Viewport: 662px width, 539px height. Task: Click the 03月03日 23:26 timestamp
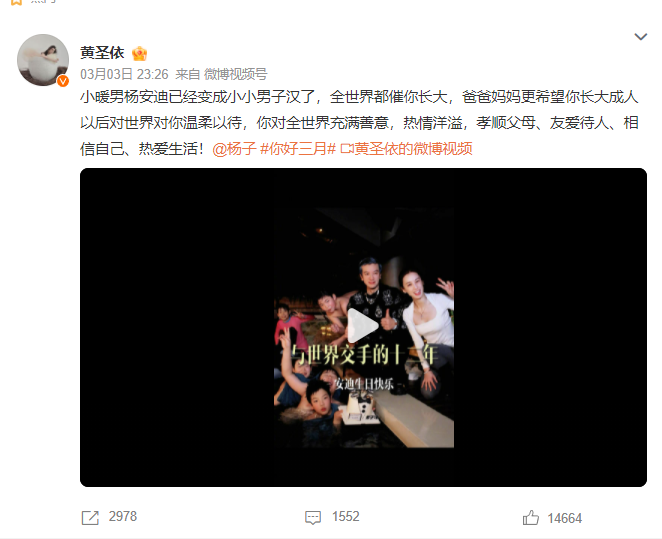[x=125, y=74]
